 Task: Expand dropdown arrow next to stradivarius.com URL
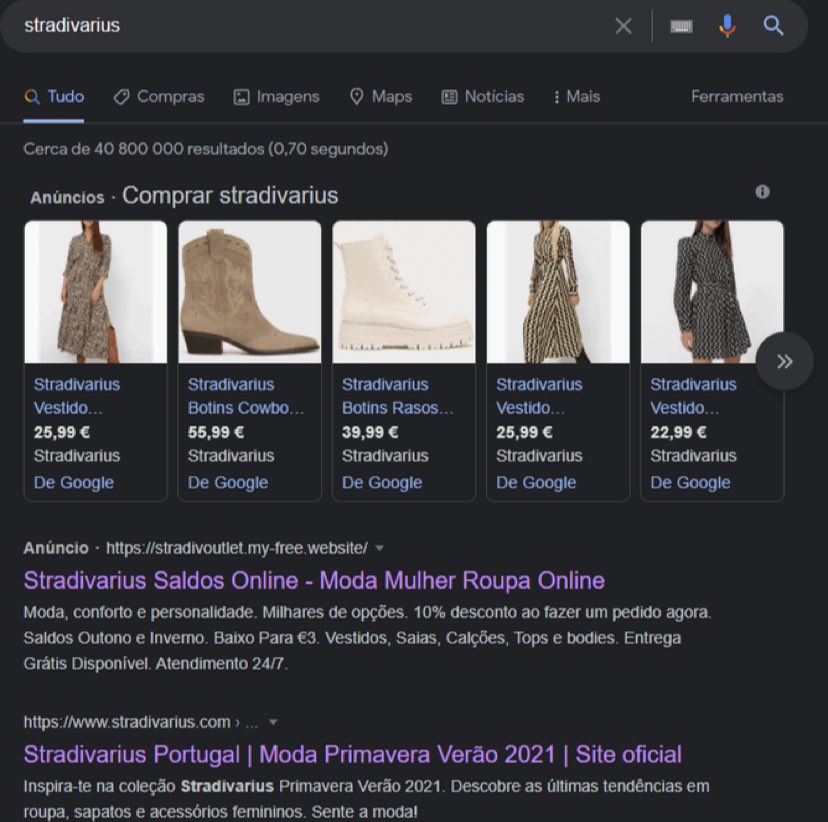point(273,722)
